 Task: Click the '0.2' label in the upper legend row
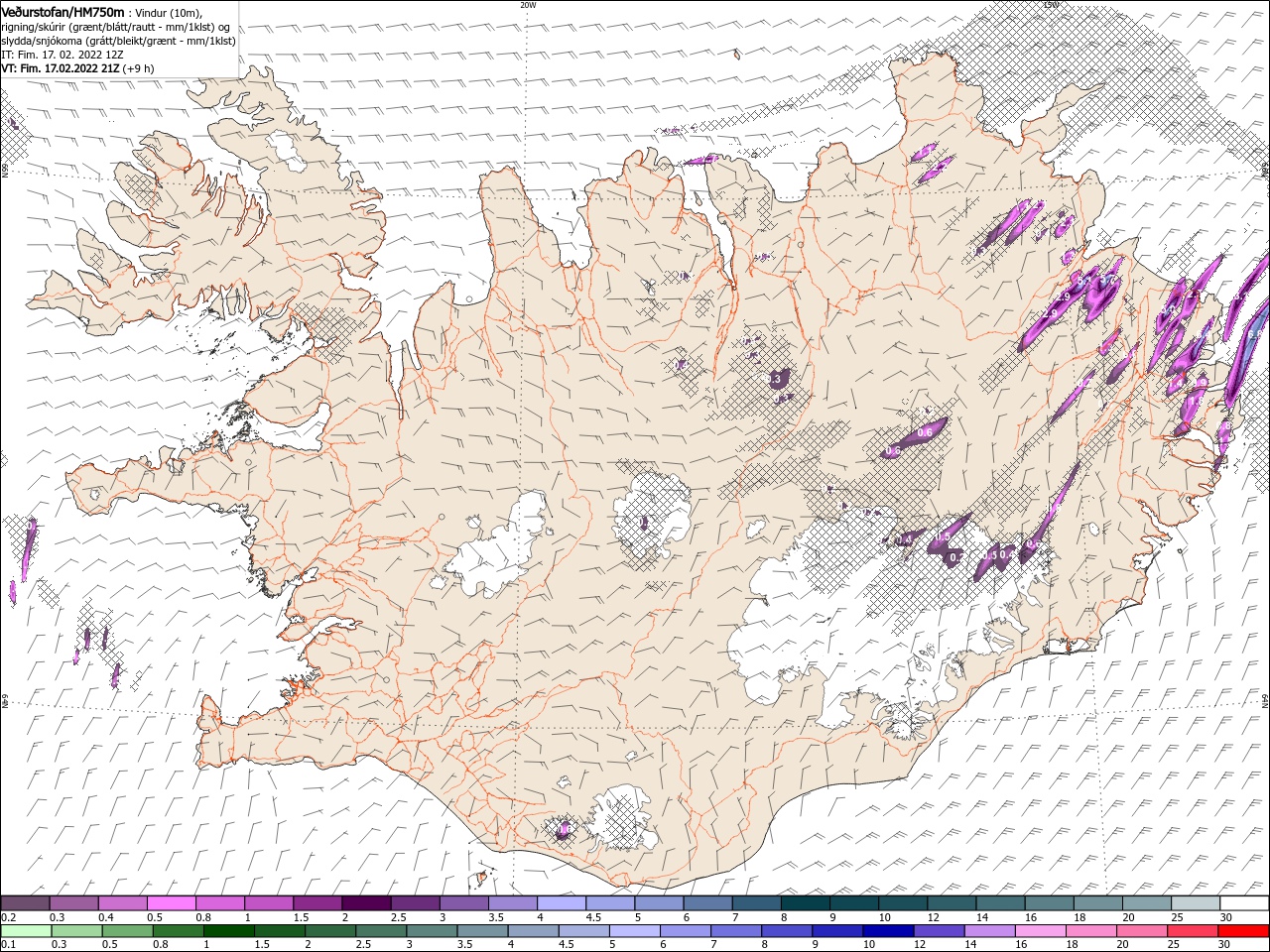8,917
